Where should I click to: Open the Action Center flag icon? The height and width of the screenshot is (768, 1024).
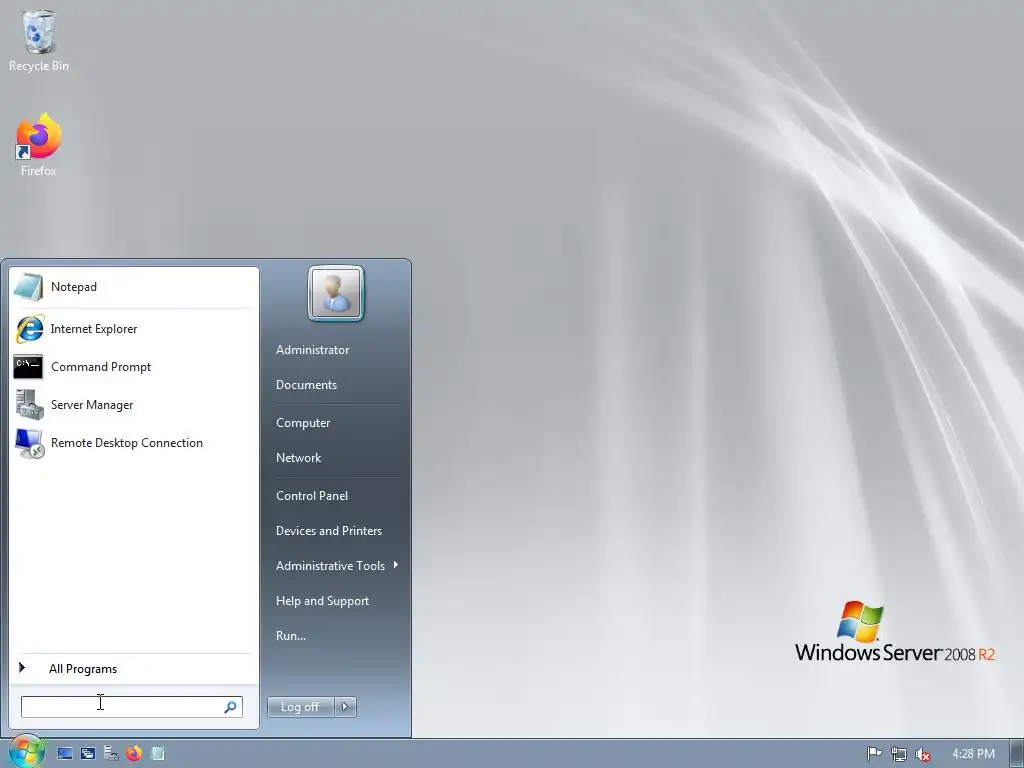pos(874,754)
